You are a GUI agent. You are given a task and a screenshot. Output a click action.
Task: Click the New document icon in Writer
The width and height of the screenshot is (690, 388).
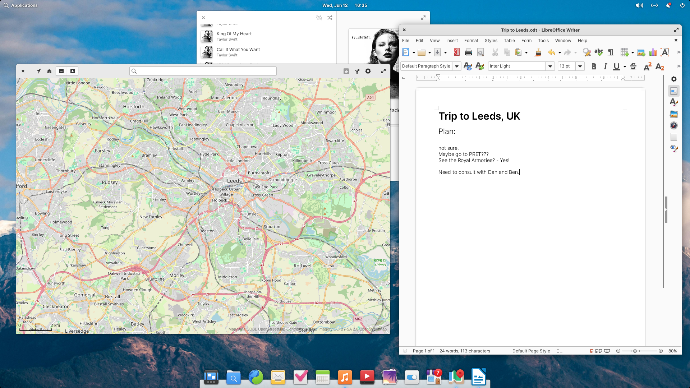click(x=406, y=52)
